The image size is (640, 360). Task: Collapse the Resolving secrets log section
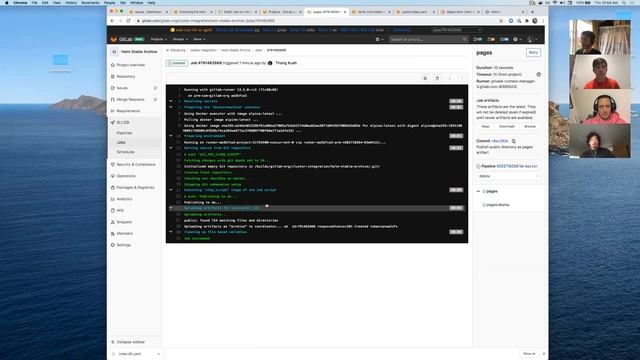(171, 101)
